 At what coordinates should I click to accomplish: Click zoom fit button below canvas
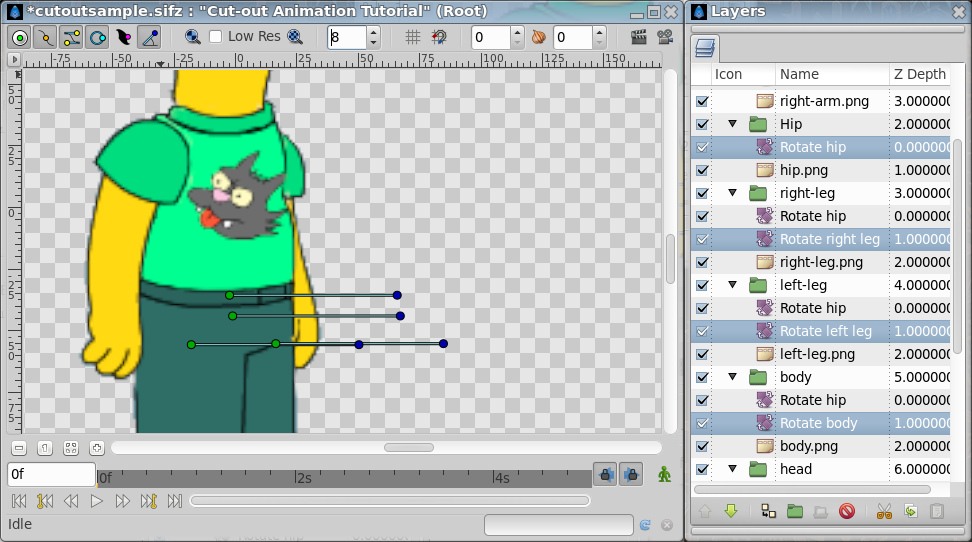click(x=71, y=448)
